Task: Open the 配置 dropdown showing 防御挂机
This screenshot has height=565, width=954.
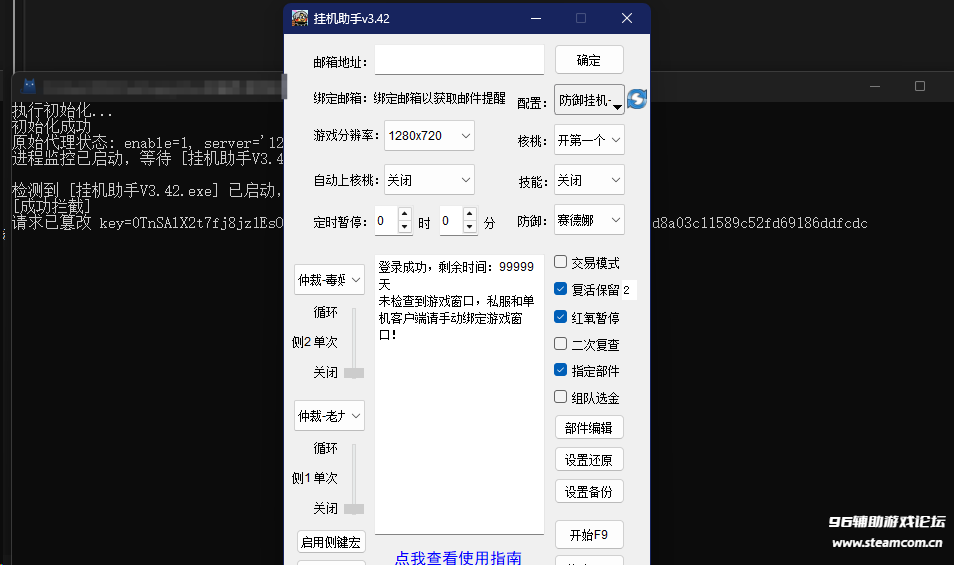Action: 589,100
